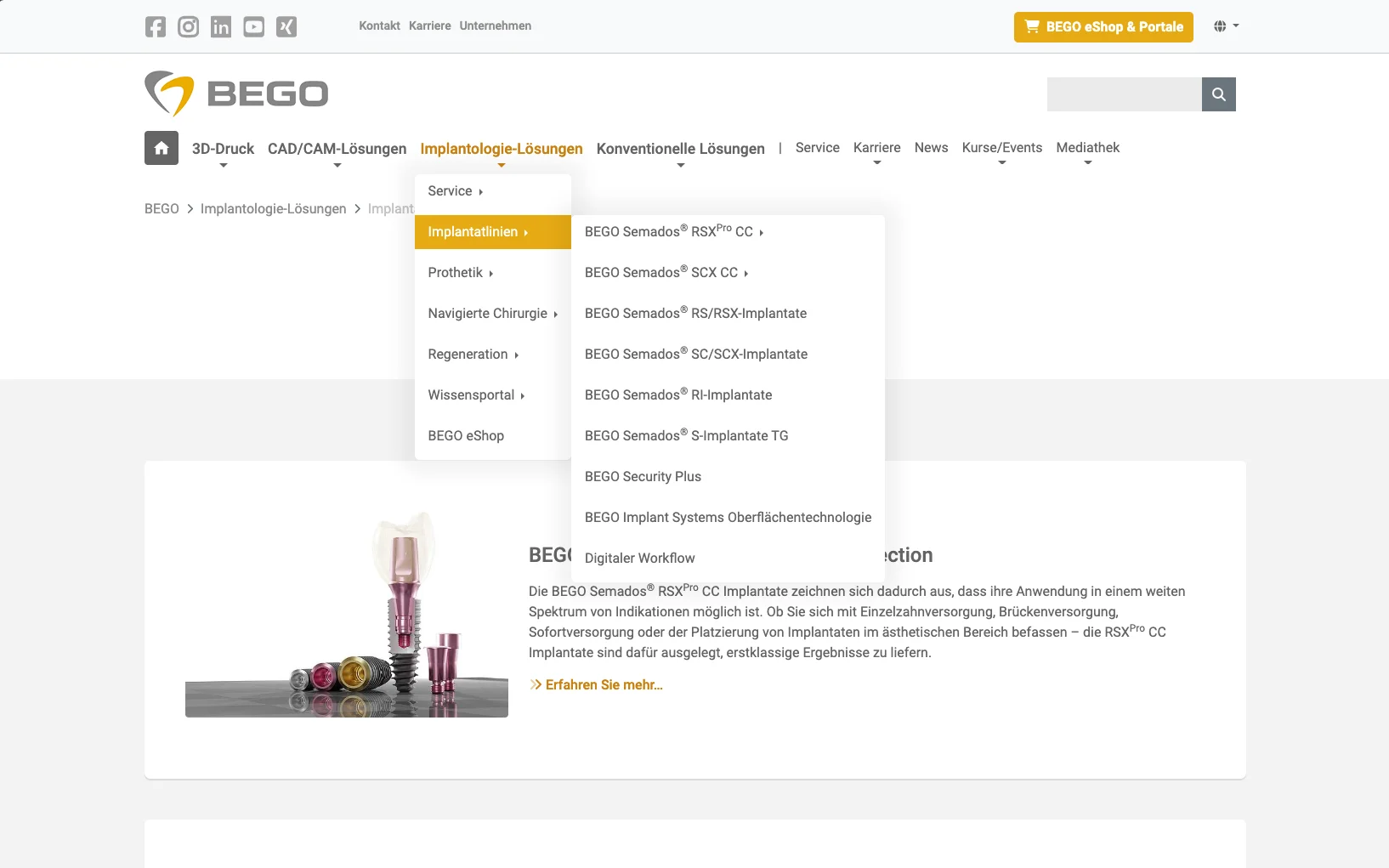
Task: Open News in main navigation
Action: pos(932,147)
